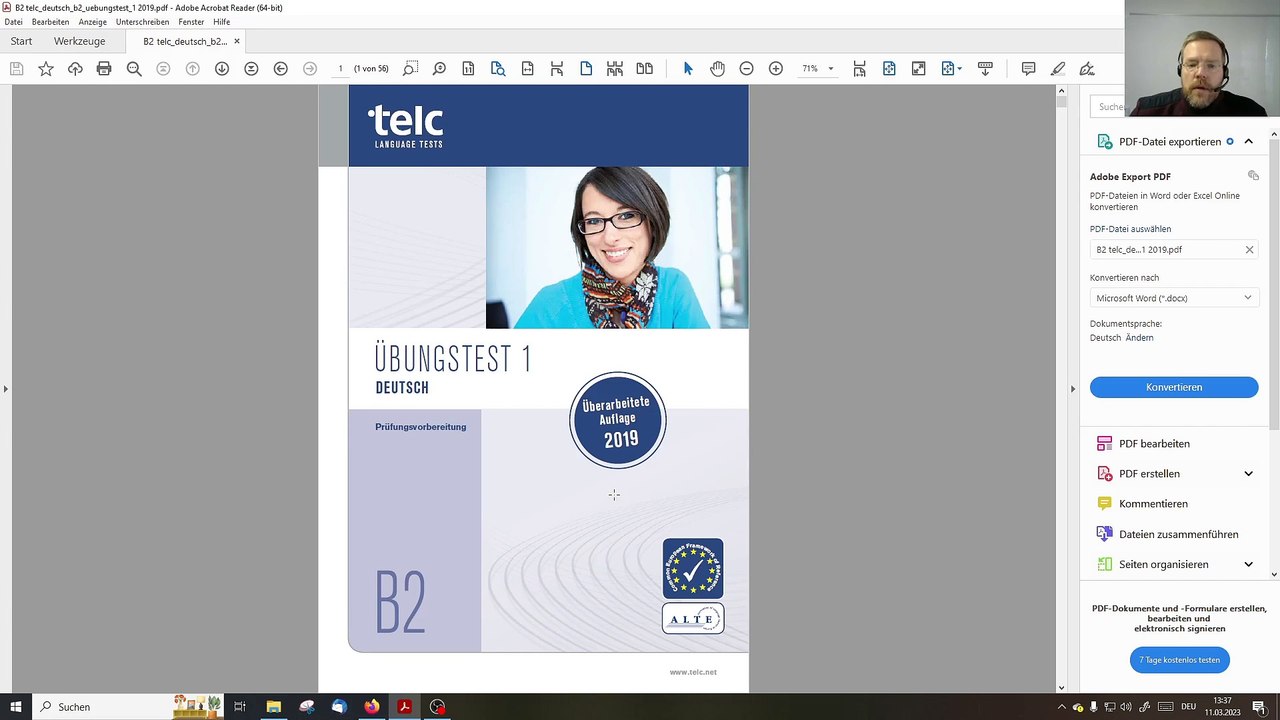Screen dimensions: 1280x720
Task: Zoom out with the minus icon
Action: point(746,68)
